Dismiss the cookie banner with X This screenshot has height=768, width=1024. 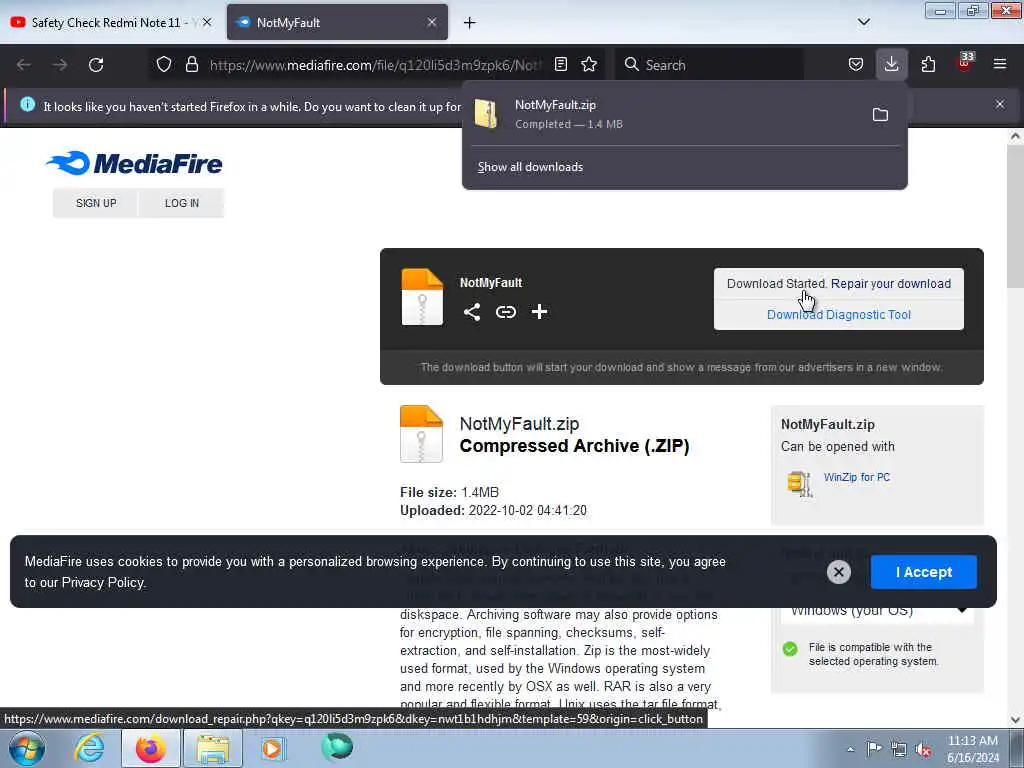(x=839, y=572)
